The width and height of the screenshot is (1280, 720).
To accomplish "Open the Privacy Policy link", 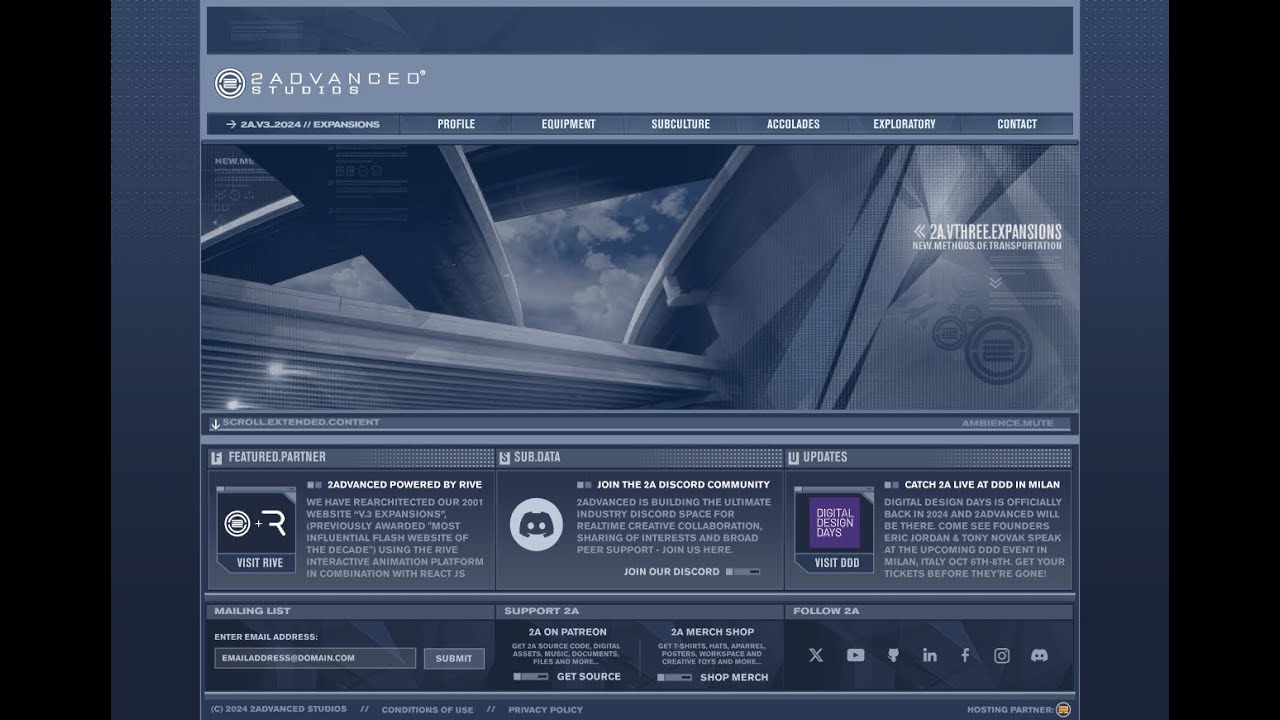I will (x=545, y=710).
